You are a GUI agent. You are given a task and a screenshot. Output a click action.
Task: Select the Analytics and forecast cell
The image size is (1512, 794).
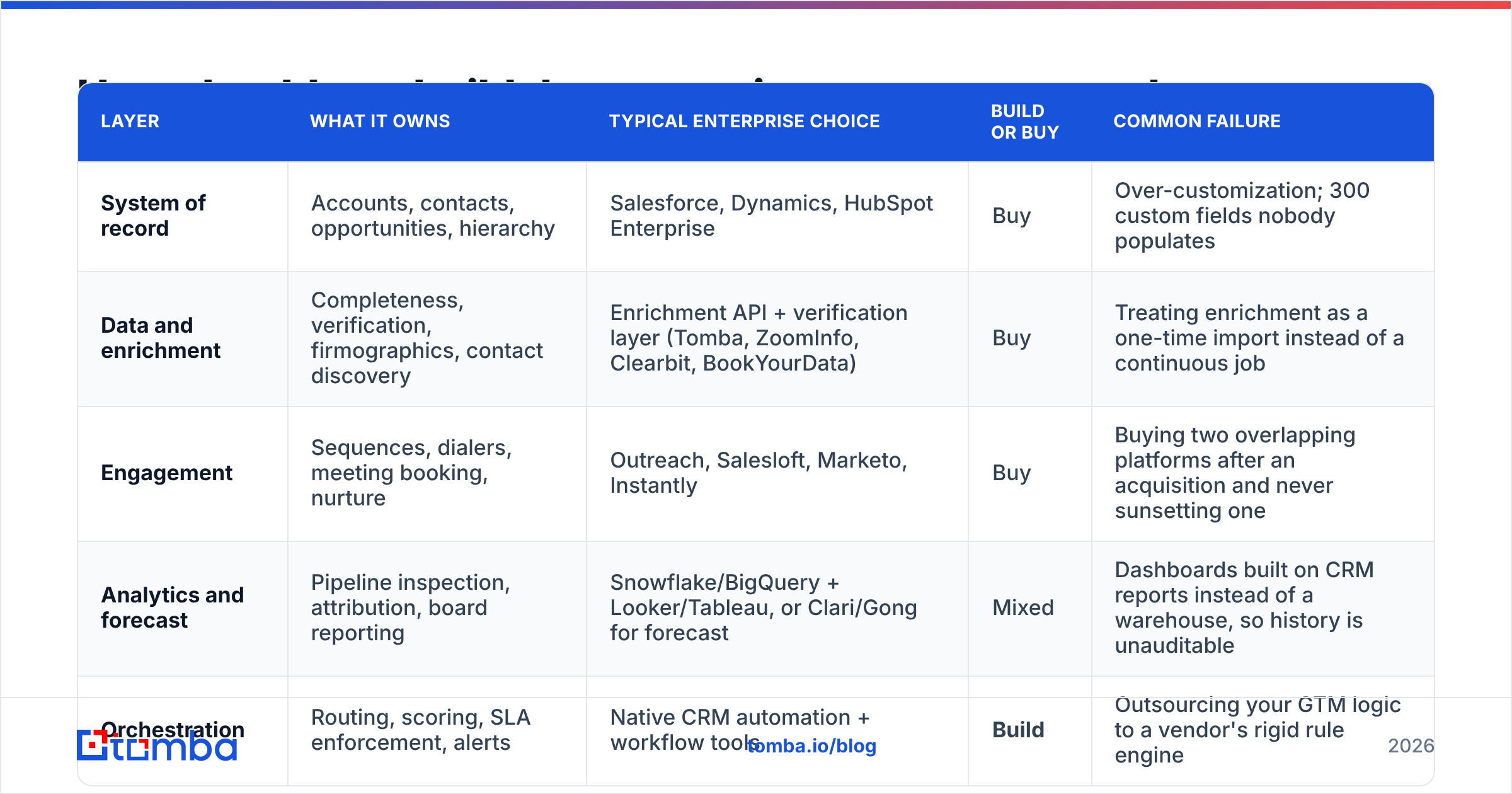(183, 608)
